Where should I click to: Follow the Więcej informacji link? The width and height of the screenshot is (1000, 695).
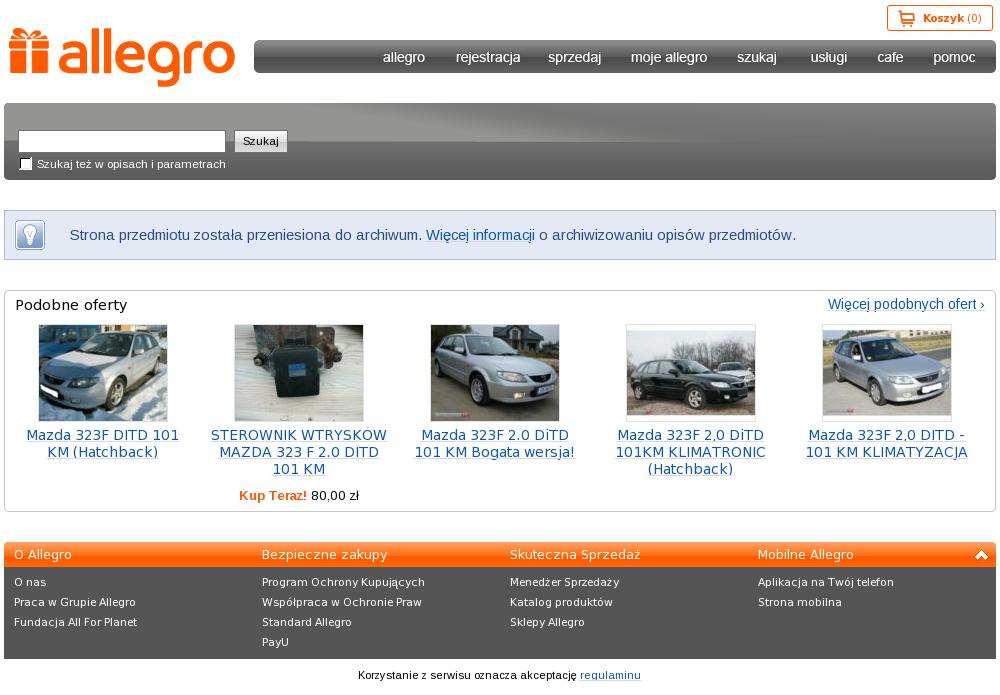(x=480, y=235)
